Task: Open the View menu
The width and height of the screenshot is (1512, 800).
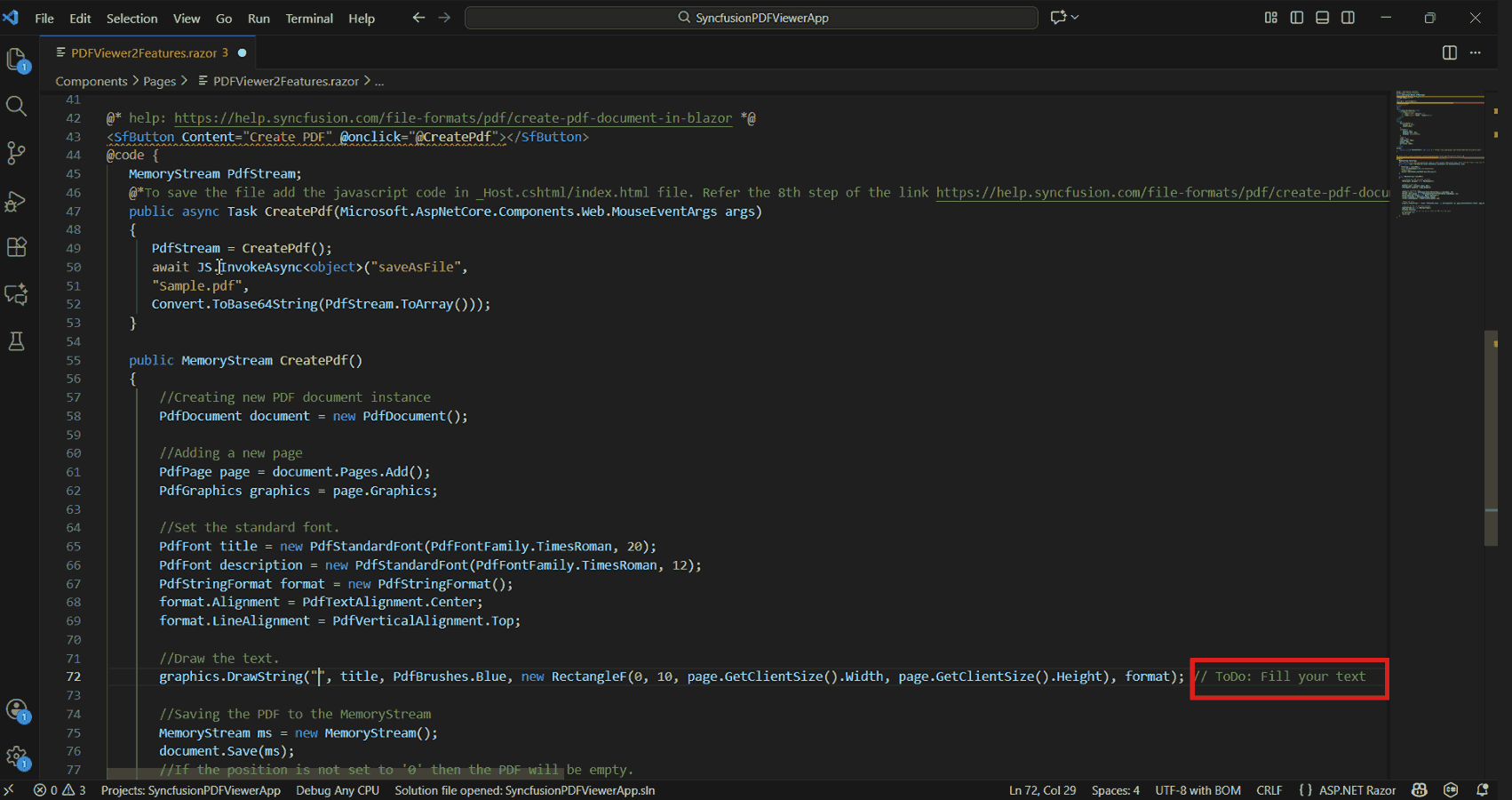Action: [x=187, y=18]
